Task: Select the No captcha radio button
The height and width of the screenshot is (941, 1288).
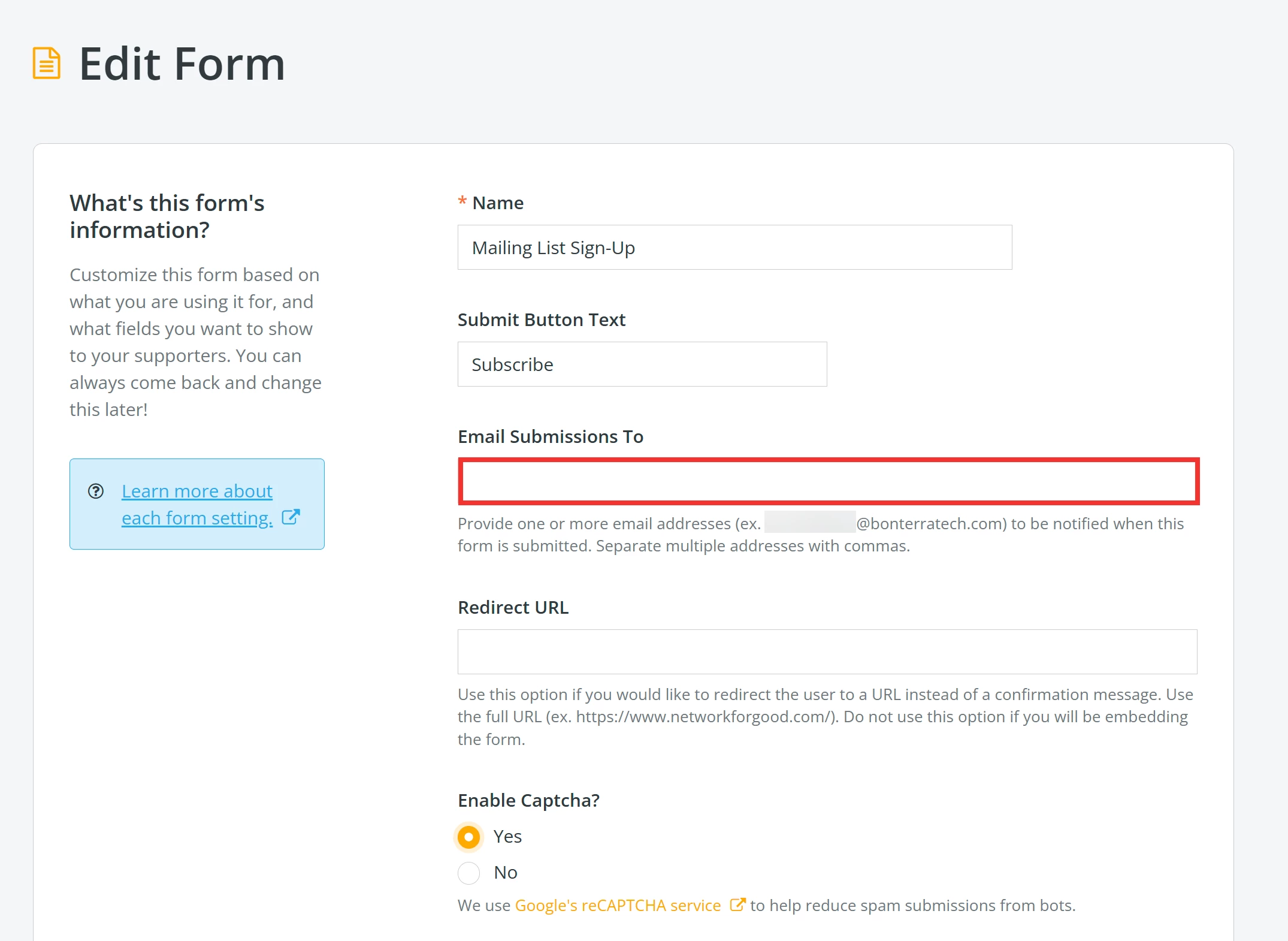Action: [469, 873]
